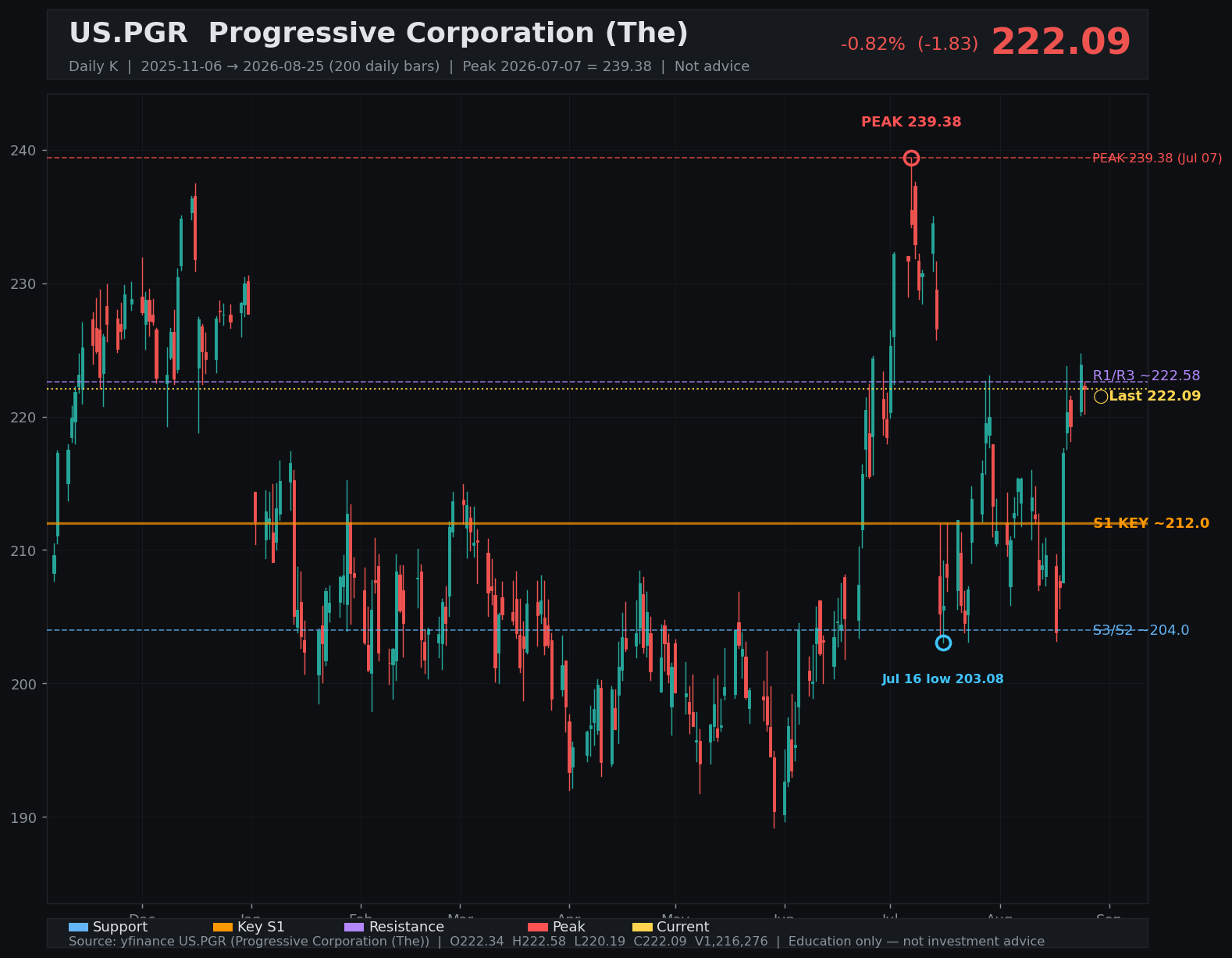Click the red peak circle marker on the chart

tap(911, 158)
